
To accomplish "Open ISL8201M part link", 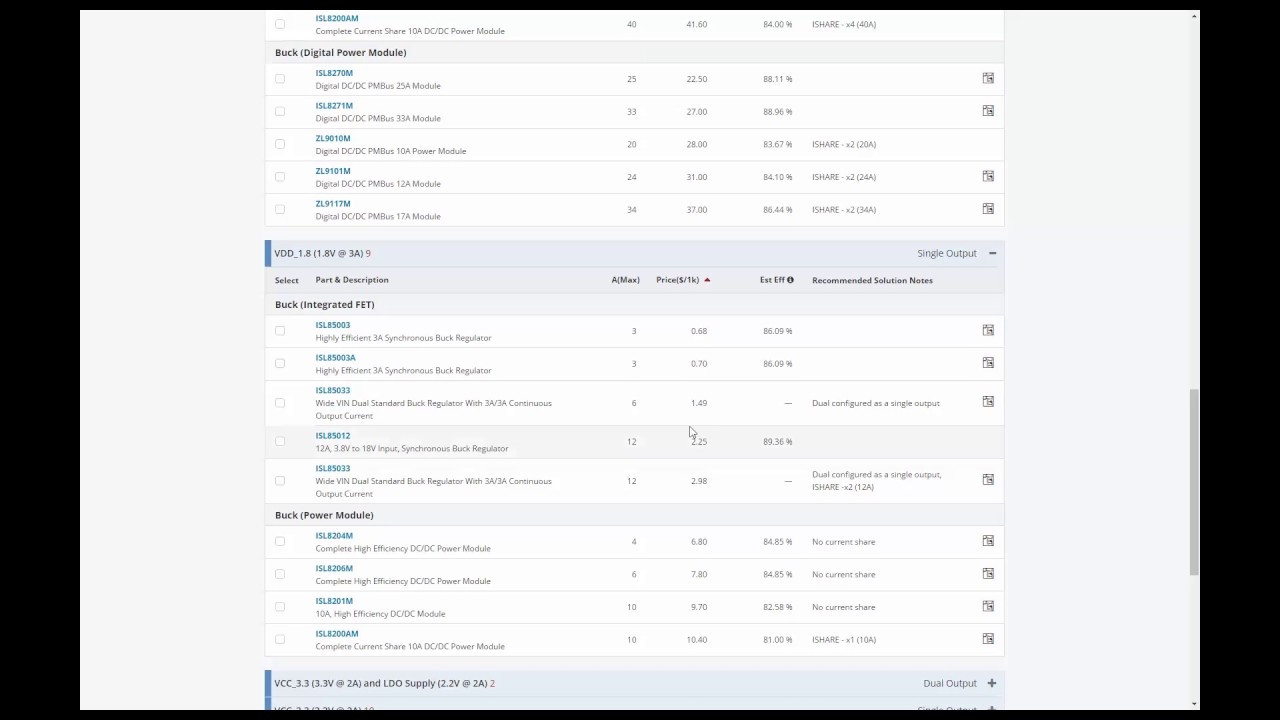I will (334, 601).
